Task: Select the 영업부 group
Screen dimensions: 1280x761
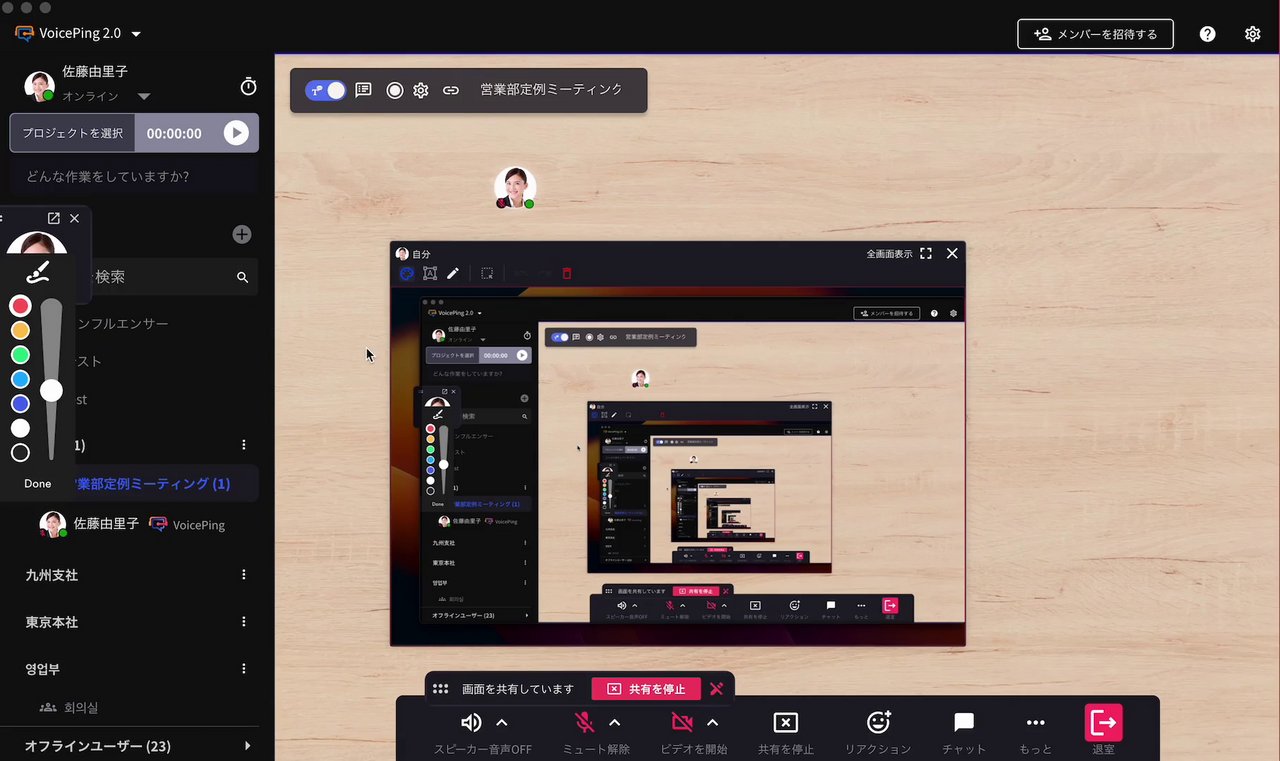Action: click(43, 668)
